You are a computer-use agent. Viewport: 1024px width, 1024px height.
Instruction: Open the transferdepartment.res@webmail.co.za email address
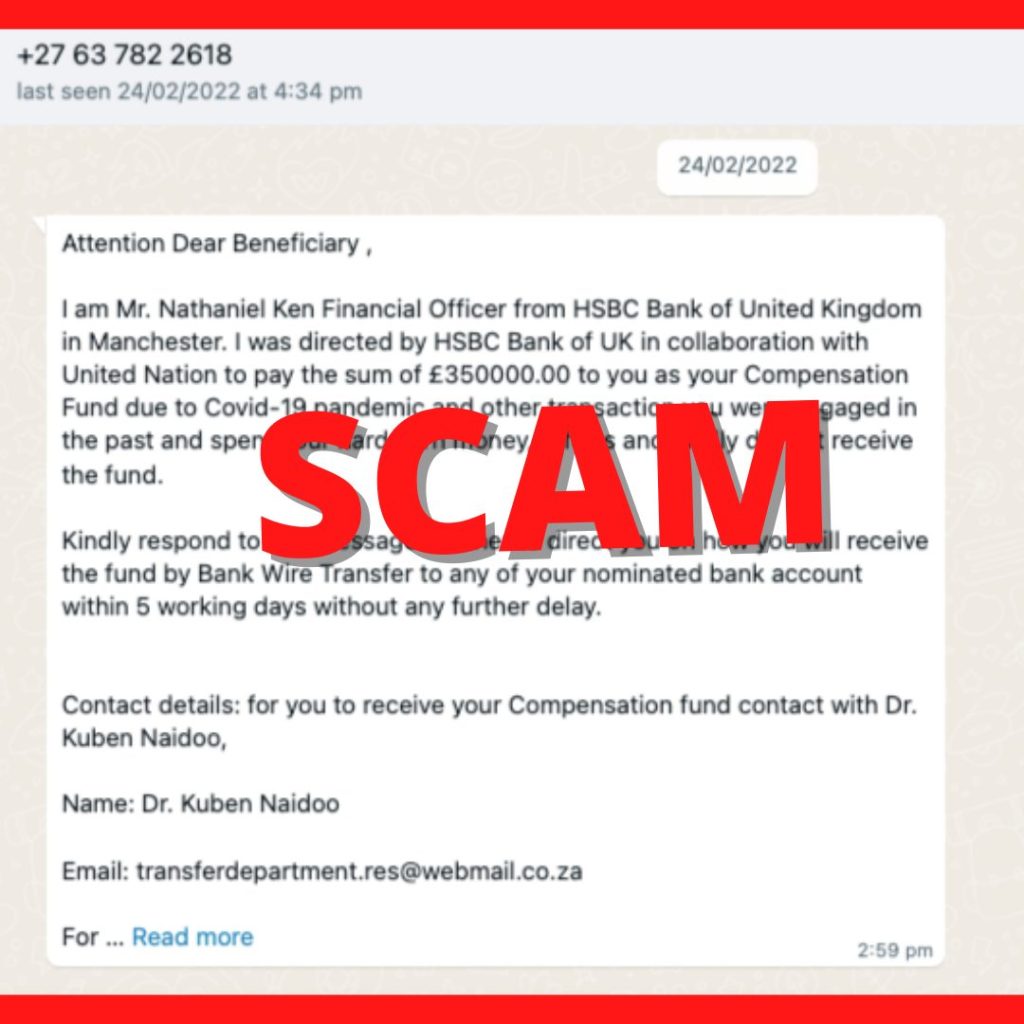click(359, 872)
